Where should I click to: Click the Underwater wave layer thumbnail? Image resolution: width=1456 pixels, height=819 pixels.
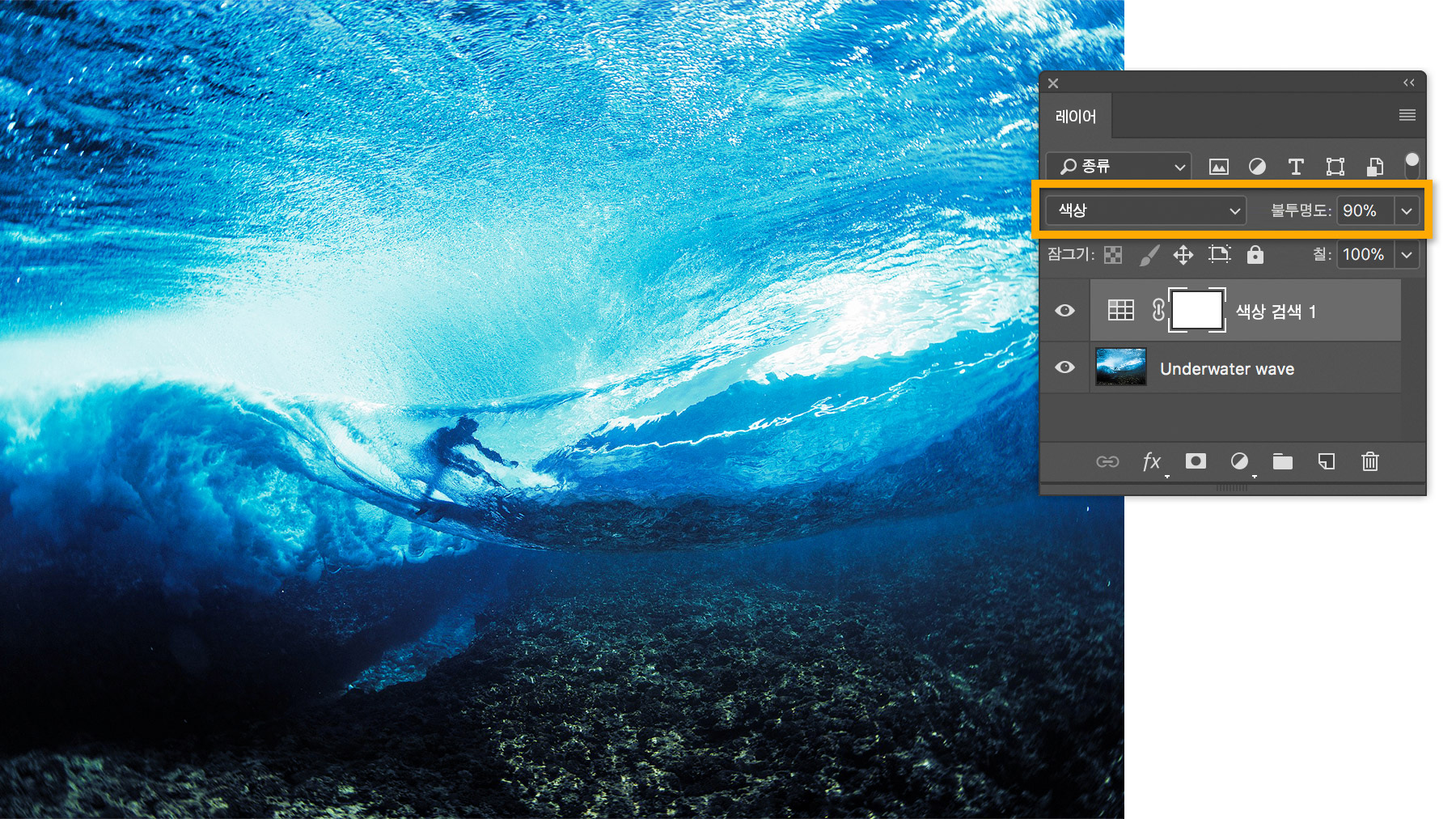[x=1120, y=367]
